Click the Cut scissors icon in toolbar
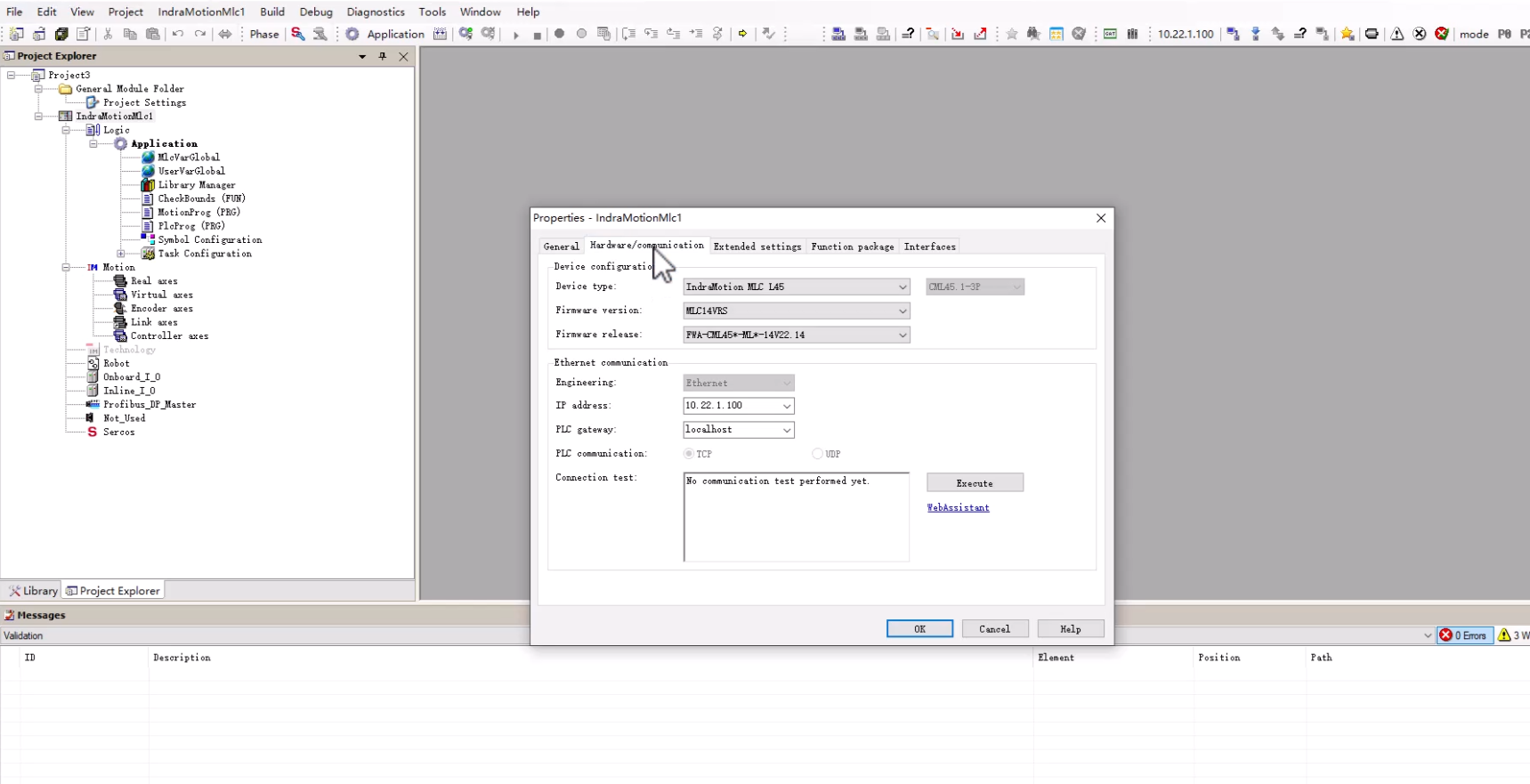 click(x=108, y=34)
